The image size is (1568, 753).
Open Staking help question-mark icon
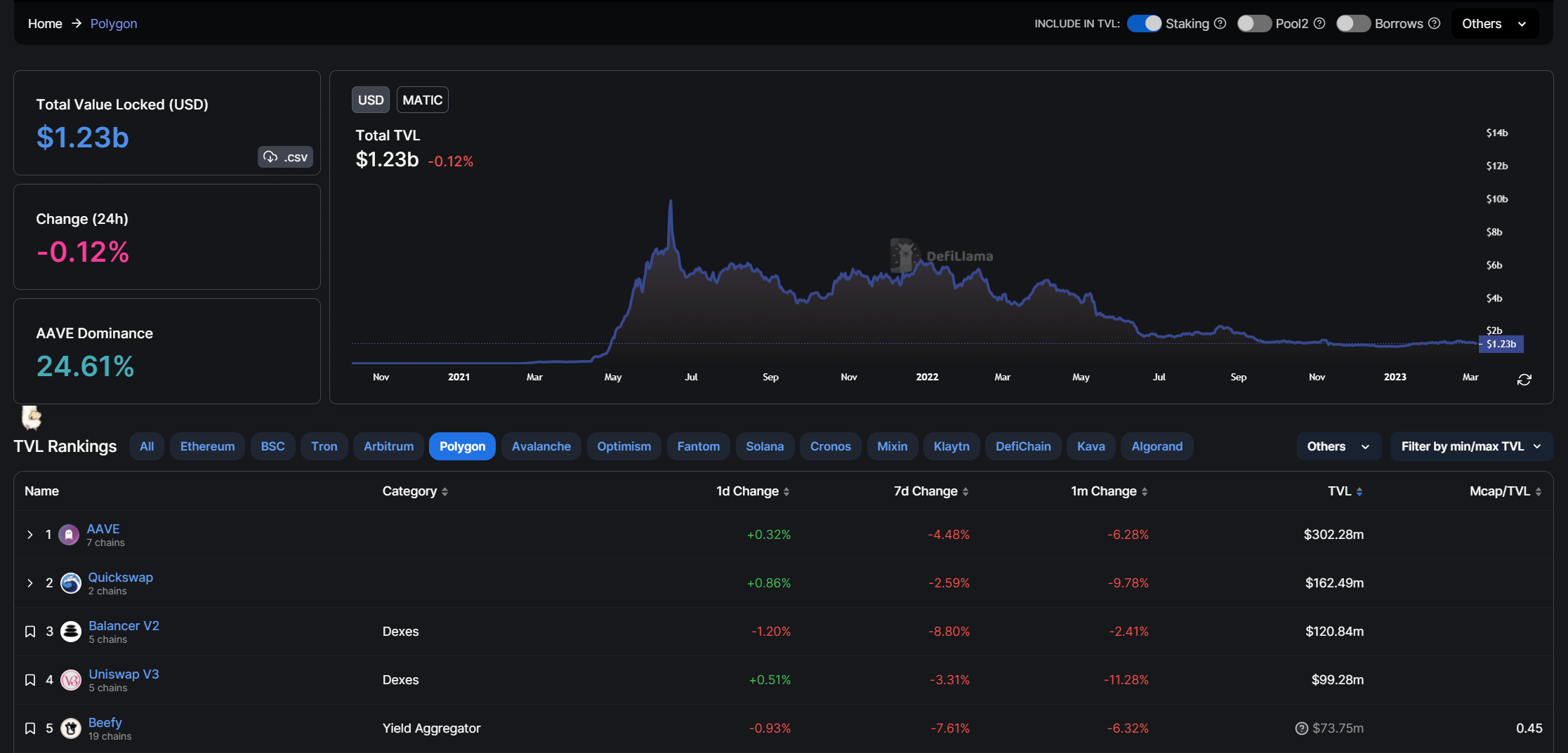1220,23
